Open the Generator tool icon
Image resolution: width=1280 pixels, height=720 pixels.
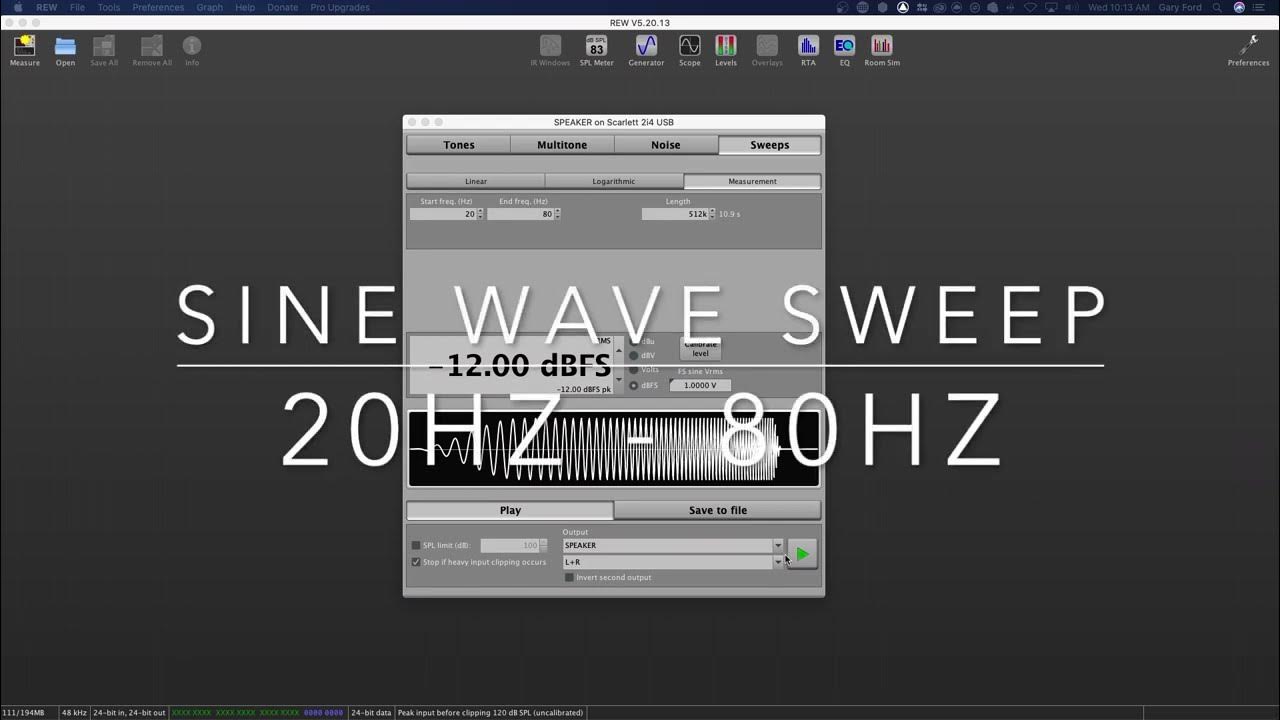coord(646,51)
